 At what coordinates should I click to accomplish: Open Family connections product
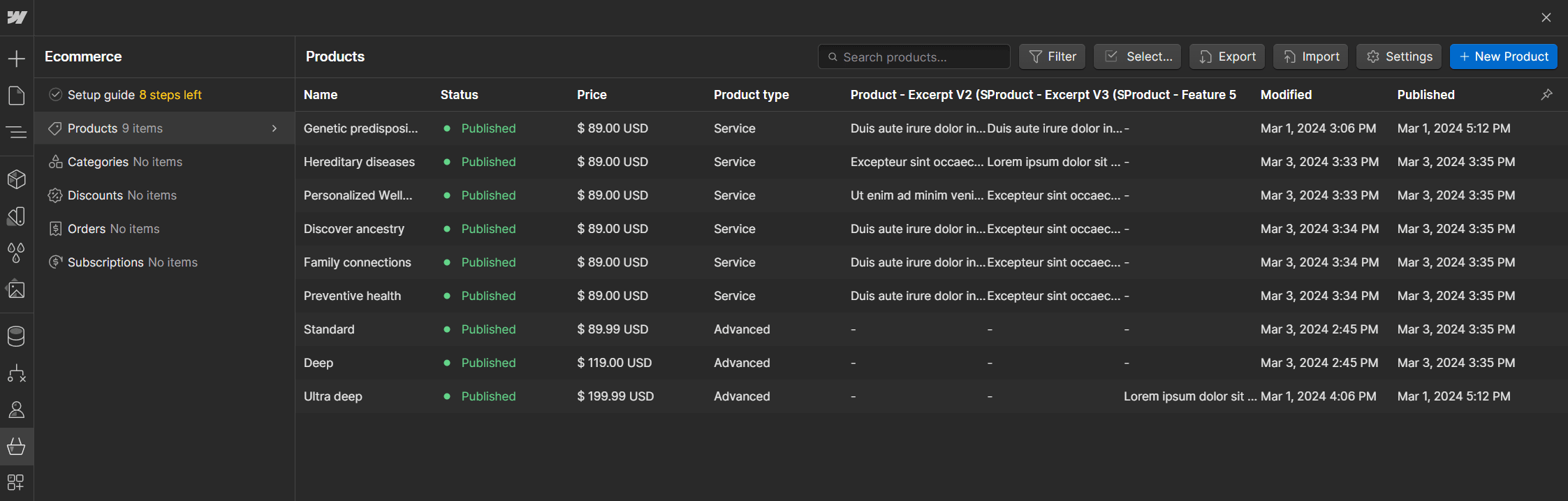coord(932,262)
